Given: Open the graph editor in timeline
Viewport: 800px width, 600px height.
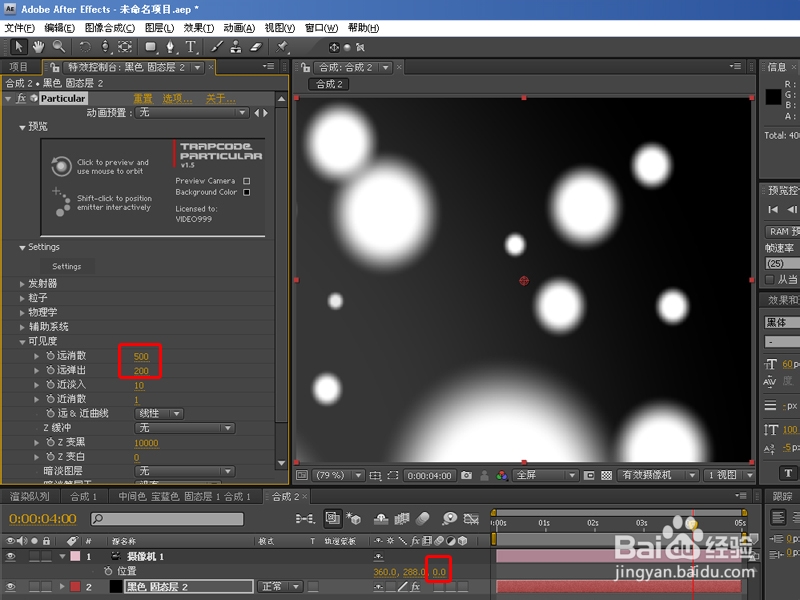Looking at the screenshot, I should point(471,519).
